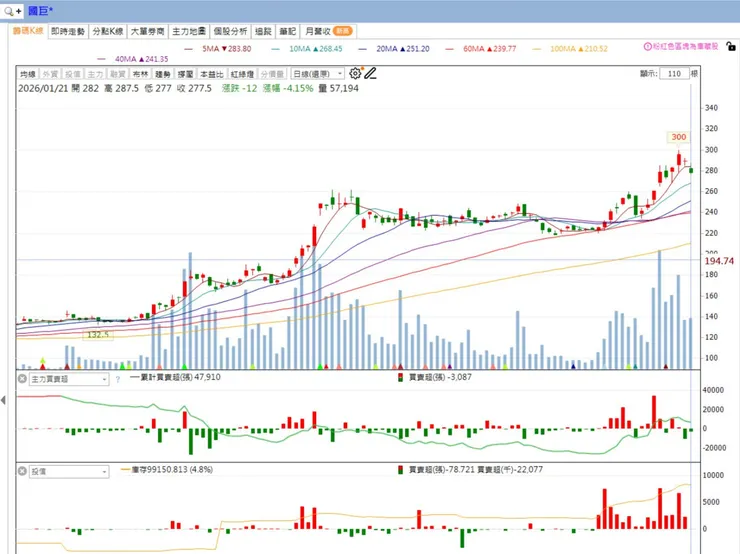The width and height of the screenshot is (740, 554).
Task: Toggle the 撐壓 support resistance overlay
Action: (185, 74)
